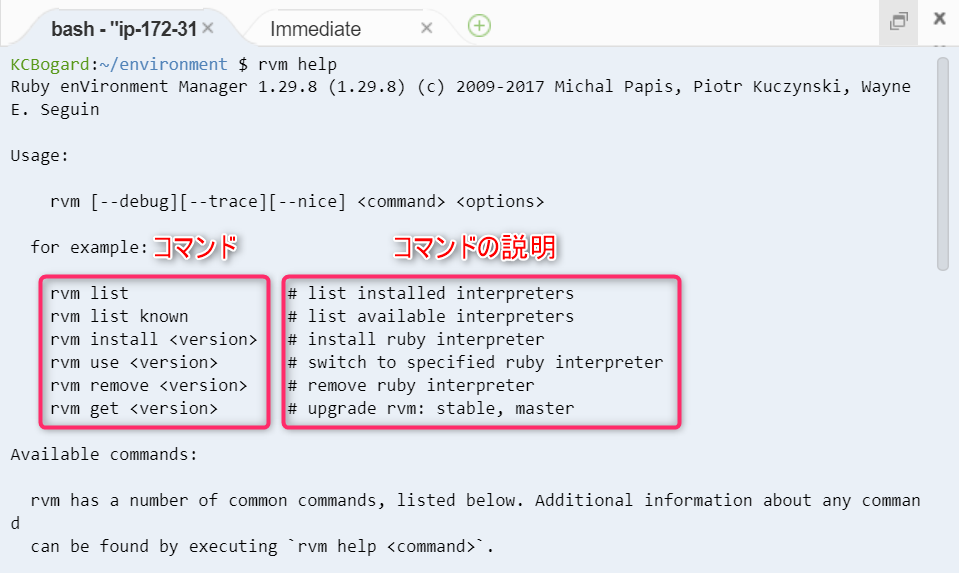Click the "rvm remove <version>" example text
The height and width of the screenshot is (573, 959).
(x=149, y=386)
